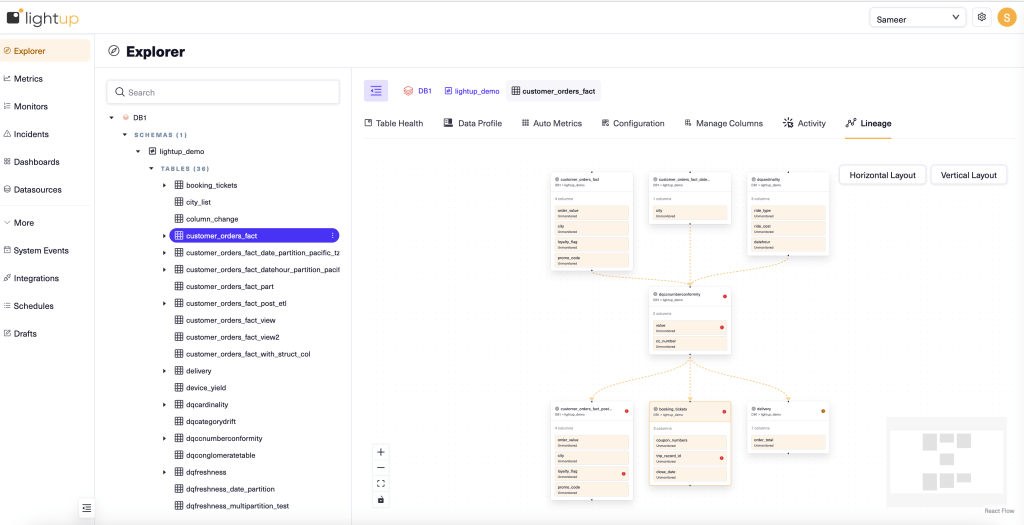This screenshot has width=1024, height=525.
Task: Click the Vertical Layout button
Action: point(968,175)
